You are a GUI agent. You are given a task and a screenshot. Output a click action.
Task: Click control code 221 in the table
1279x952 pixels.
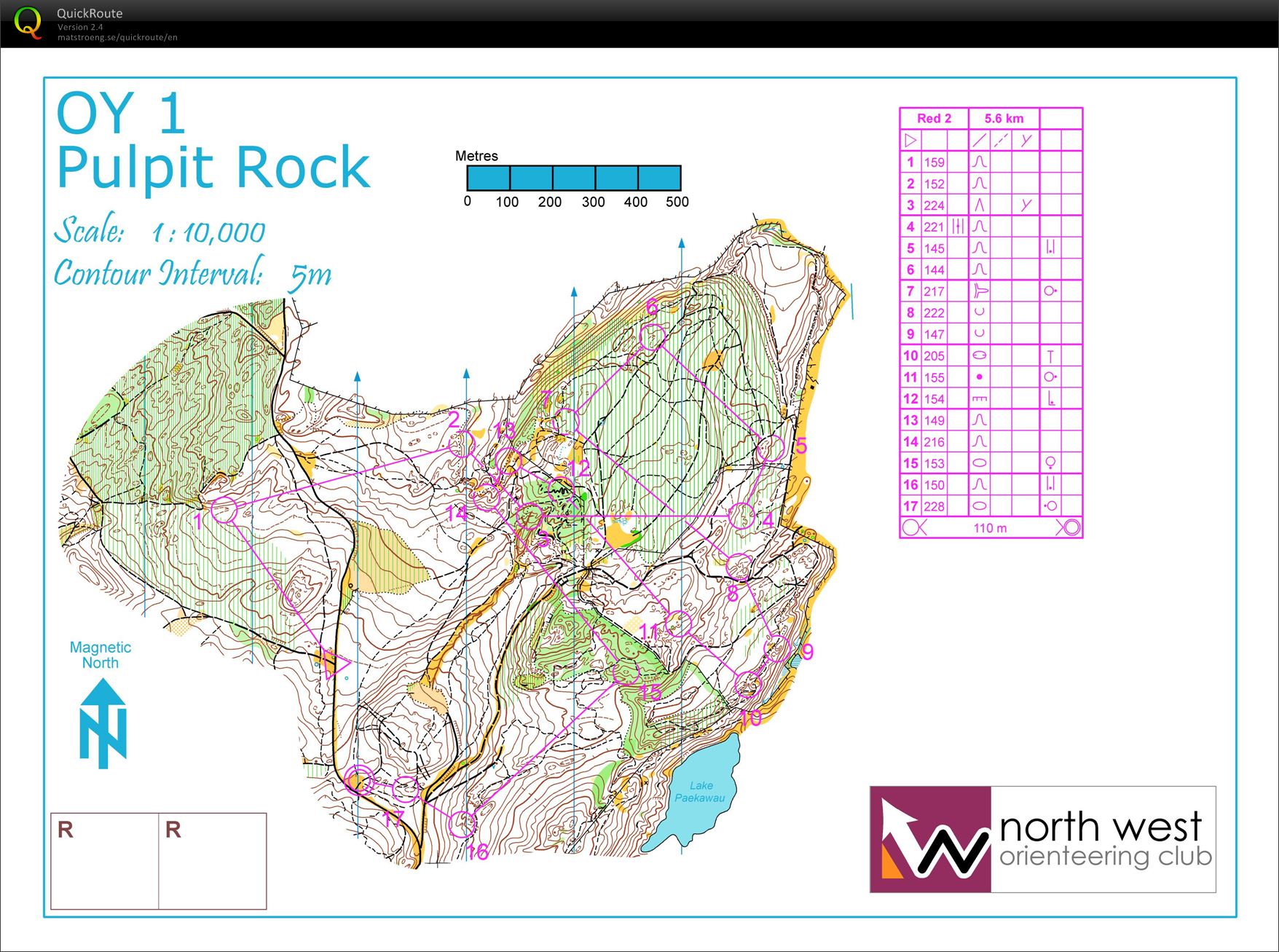tap(934, 227)
